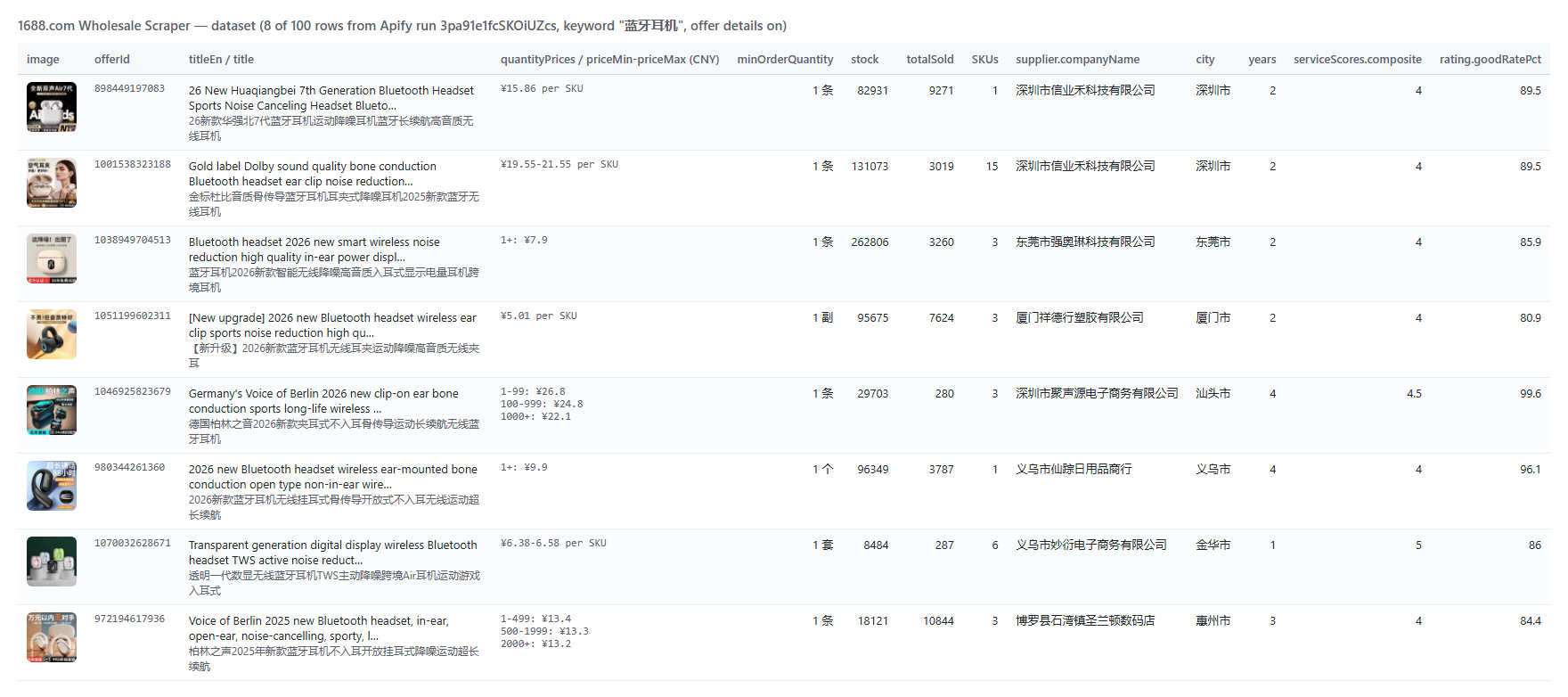Click the 2000+: ¥13.2 price tier
The height and width of the screenshot is (697, 1568).
[535, 644]
